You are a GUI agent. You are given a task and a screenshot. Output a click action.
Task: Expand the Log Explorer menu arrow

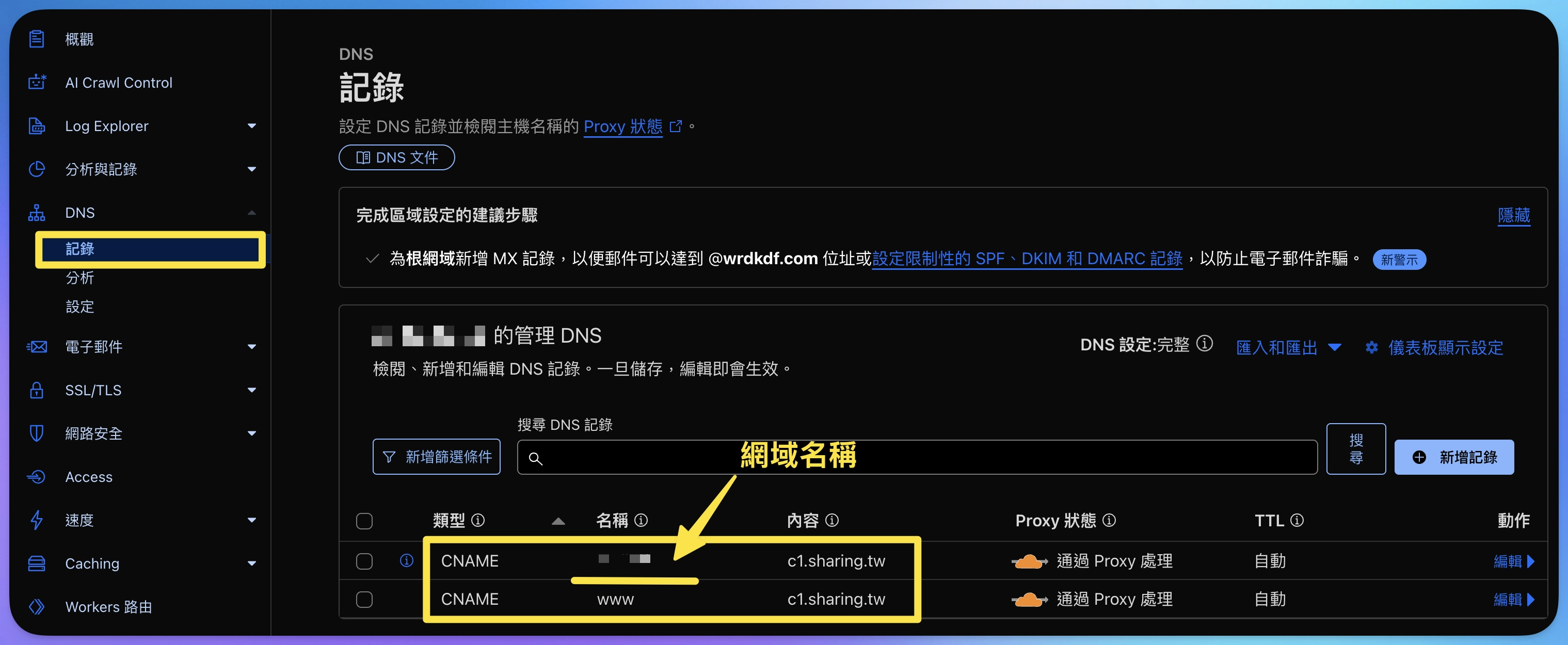(251, 126)
